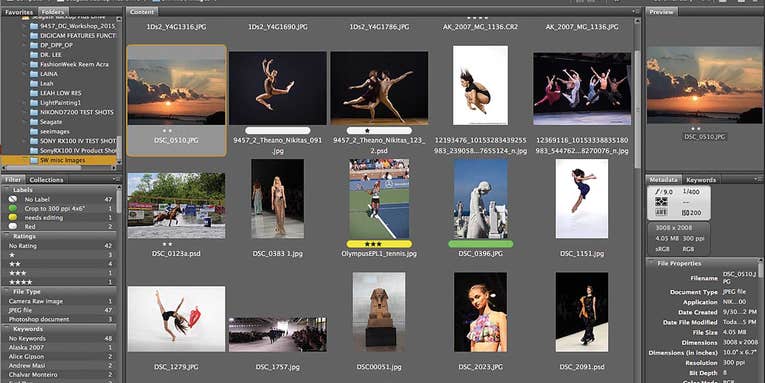Toggle the No Rating filter
765x383 pixels.
pyautogui.click(x=60, y=246)
